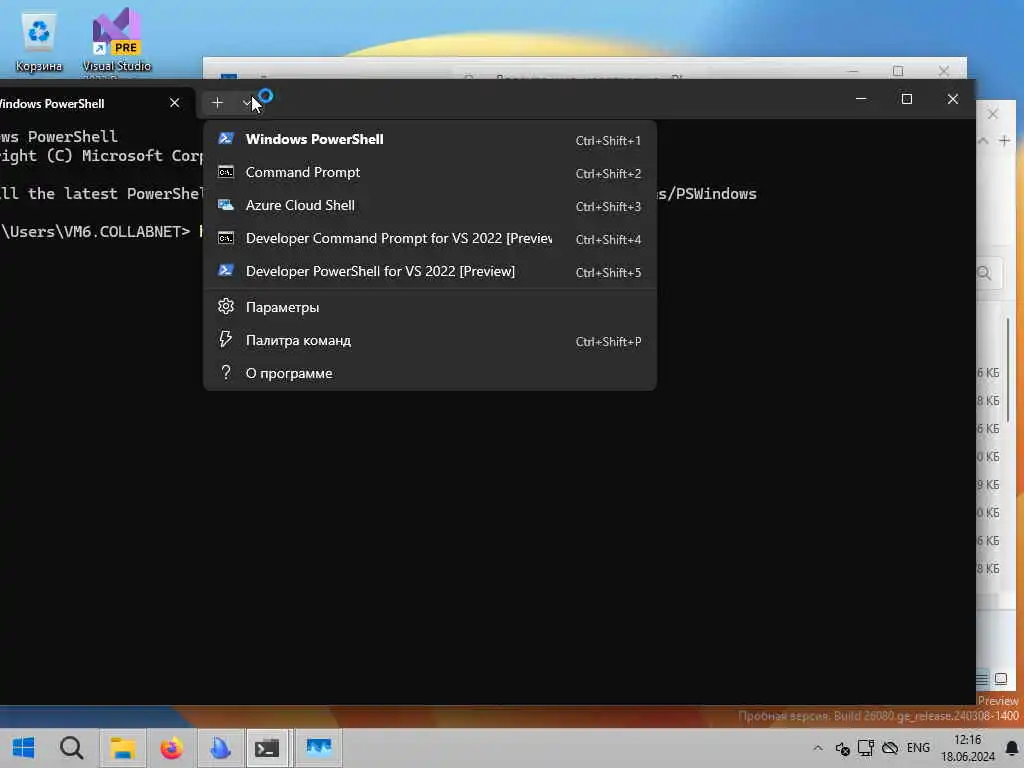Launch Azure Cloud Shell profile
This screenshot has width=1024, height=768.
pos(430,205)
